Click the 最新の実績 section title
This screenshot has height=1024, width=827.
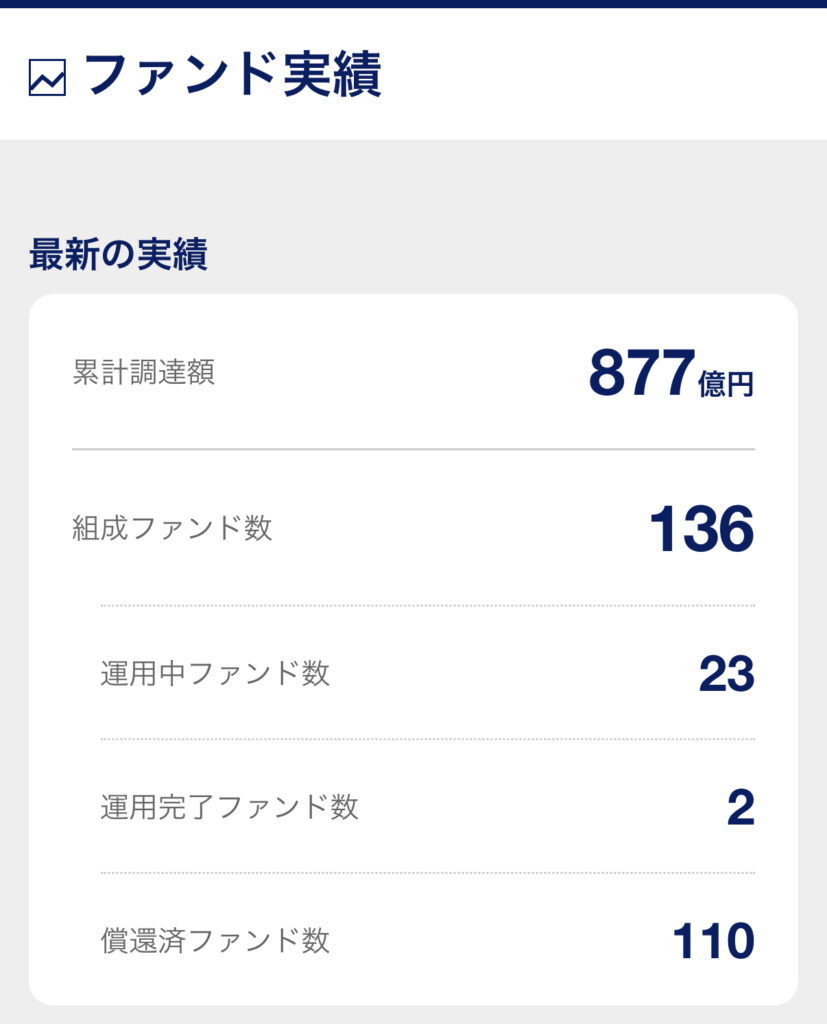[118, 254]
